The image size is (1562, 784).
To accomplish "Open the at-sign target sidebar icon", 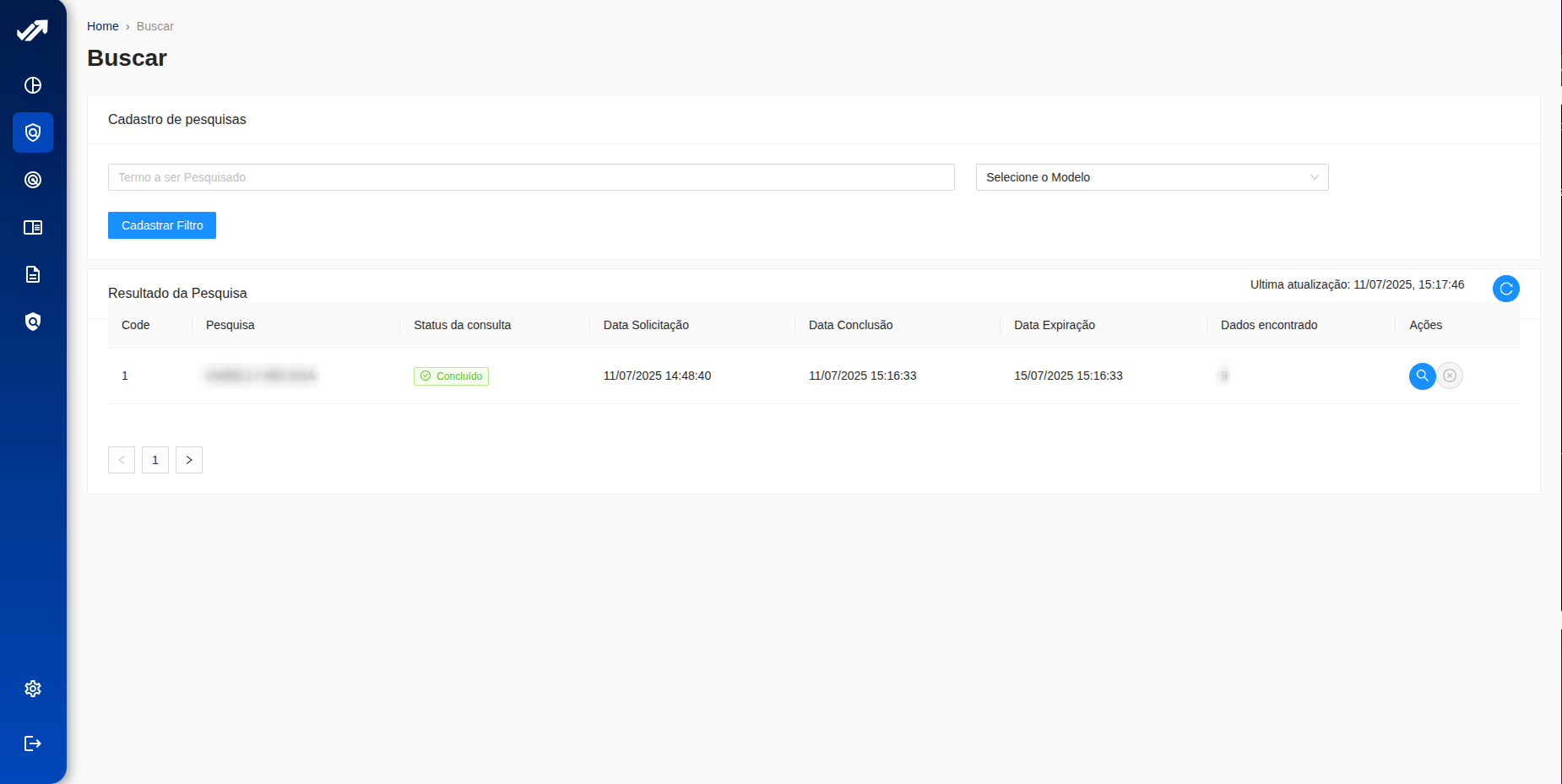I will pos(33,180).
